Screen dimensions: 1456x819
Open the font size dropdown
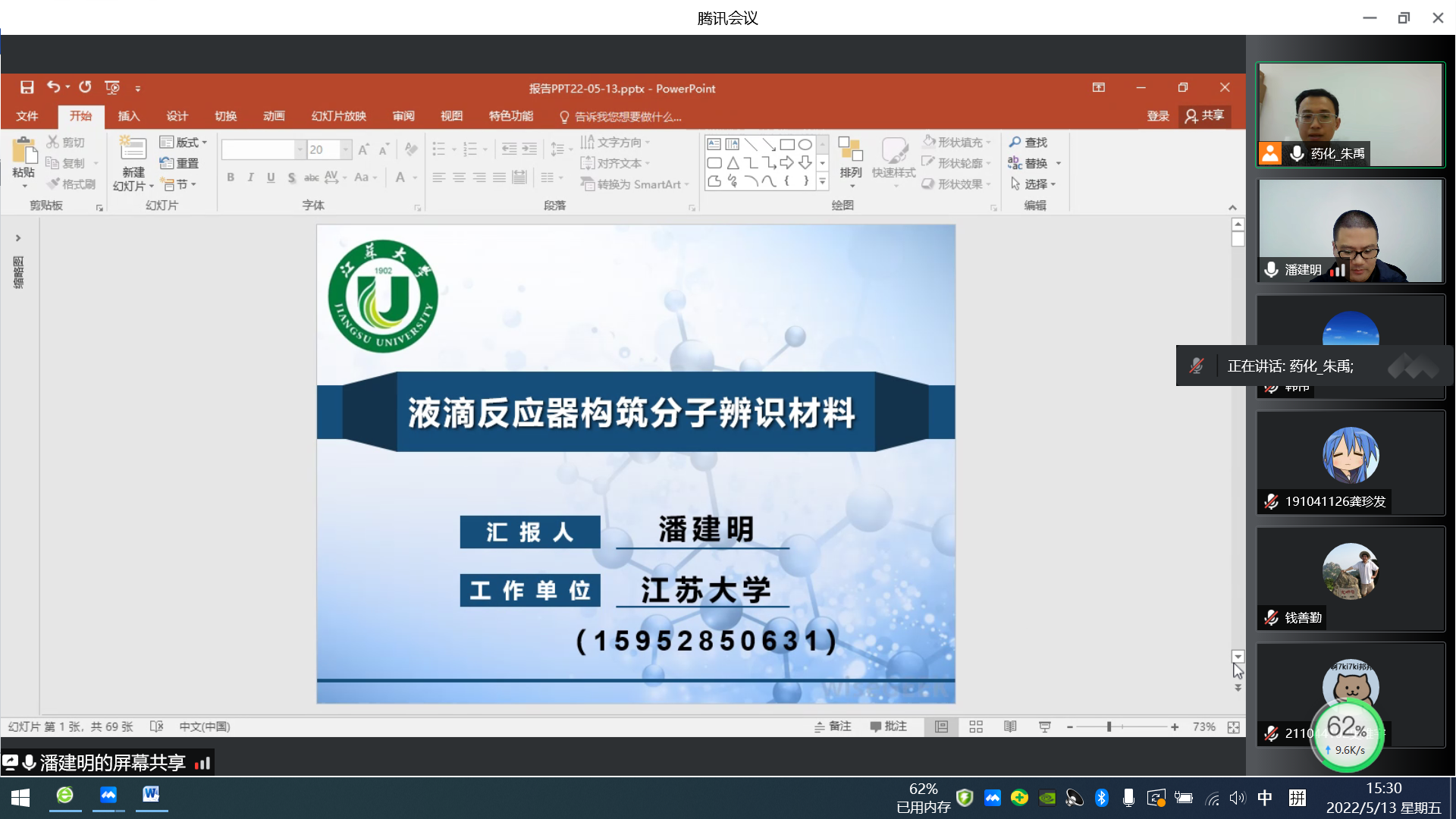coord(346,149)
